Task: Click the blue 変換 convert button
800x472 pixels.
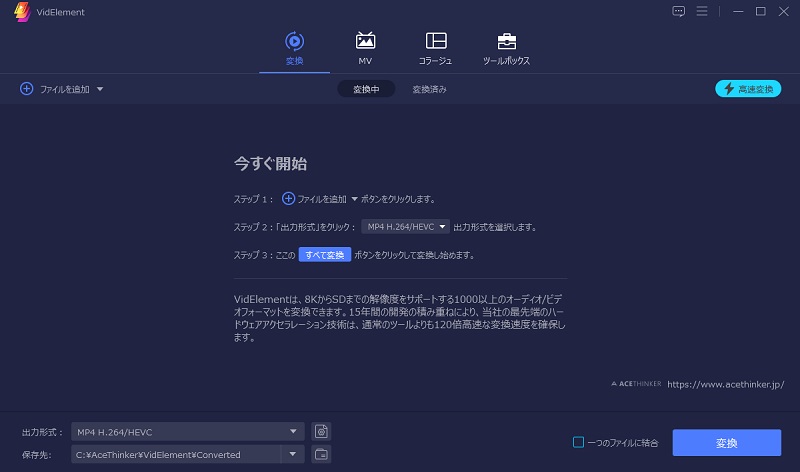Action: (727, 442)
